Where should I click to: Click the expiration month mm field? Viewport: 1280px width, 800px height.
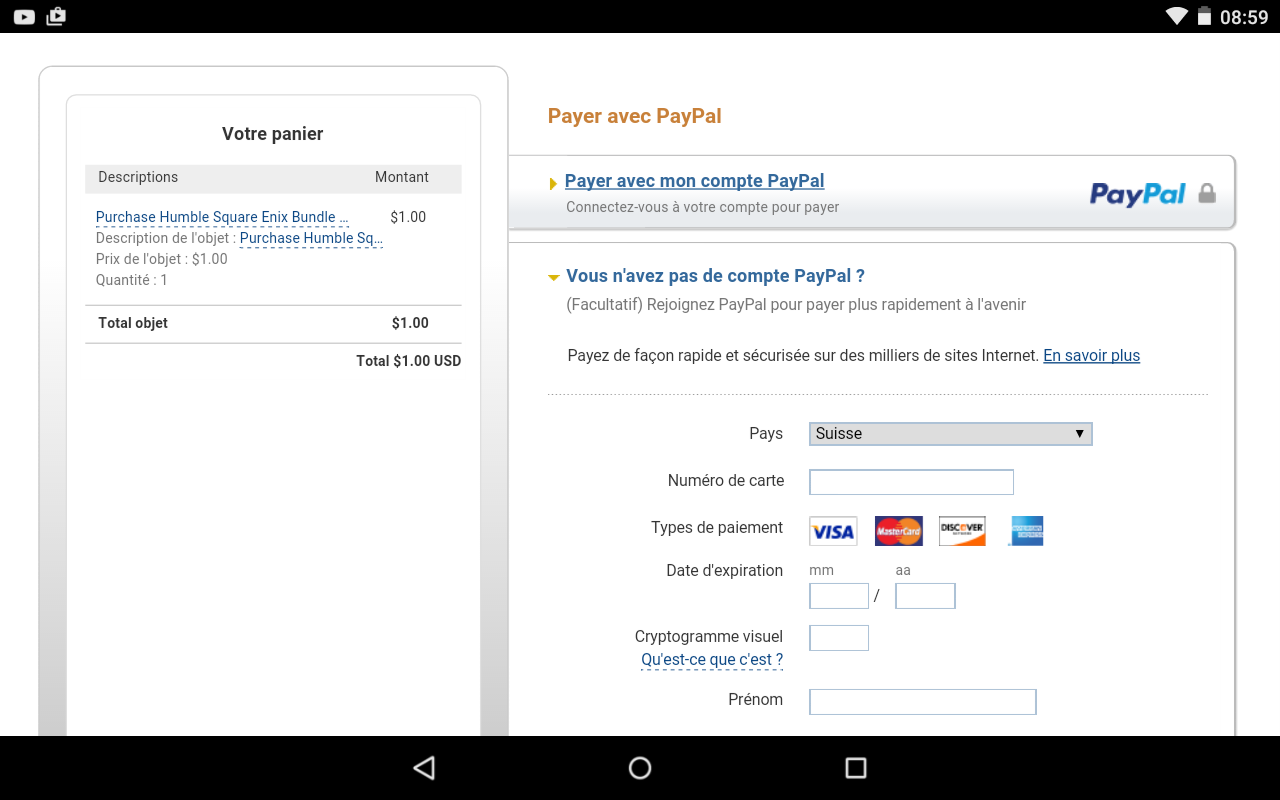click(x=838, y=597)
